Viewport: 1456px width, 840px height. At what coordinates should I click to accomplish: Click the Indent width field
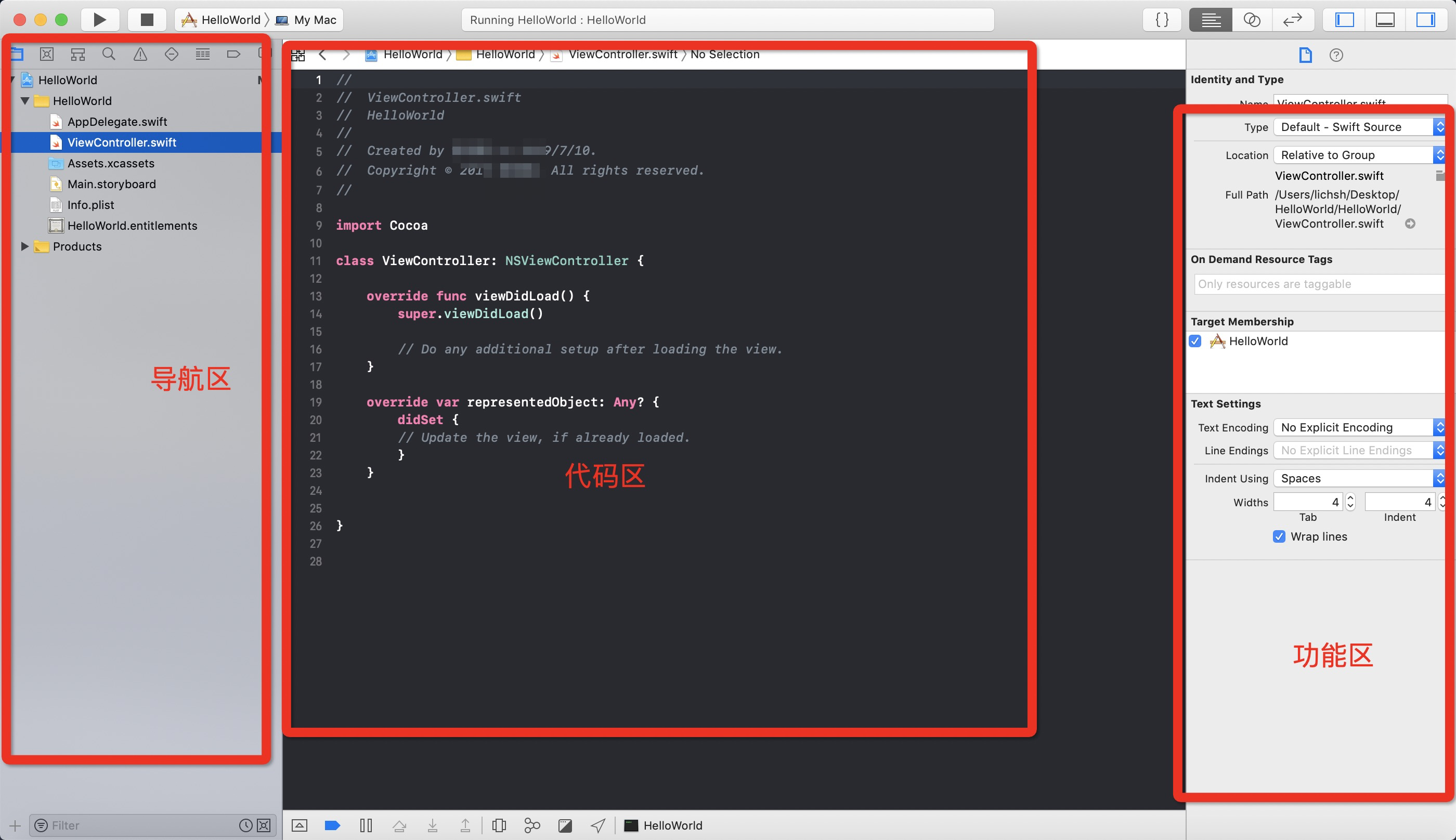pos(1399,502)
